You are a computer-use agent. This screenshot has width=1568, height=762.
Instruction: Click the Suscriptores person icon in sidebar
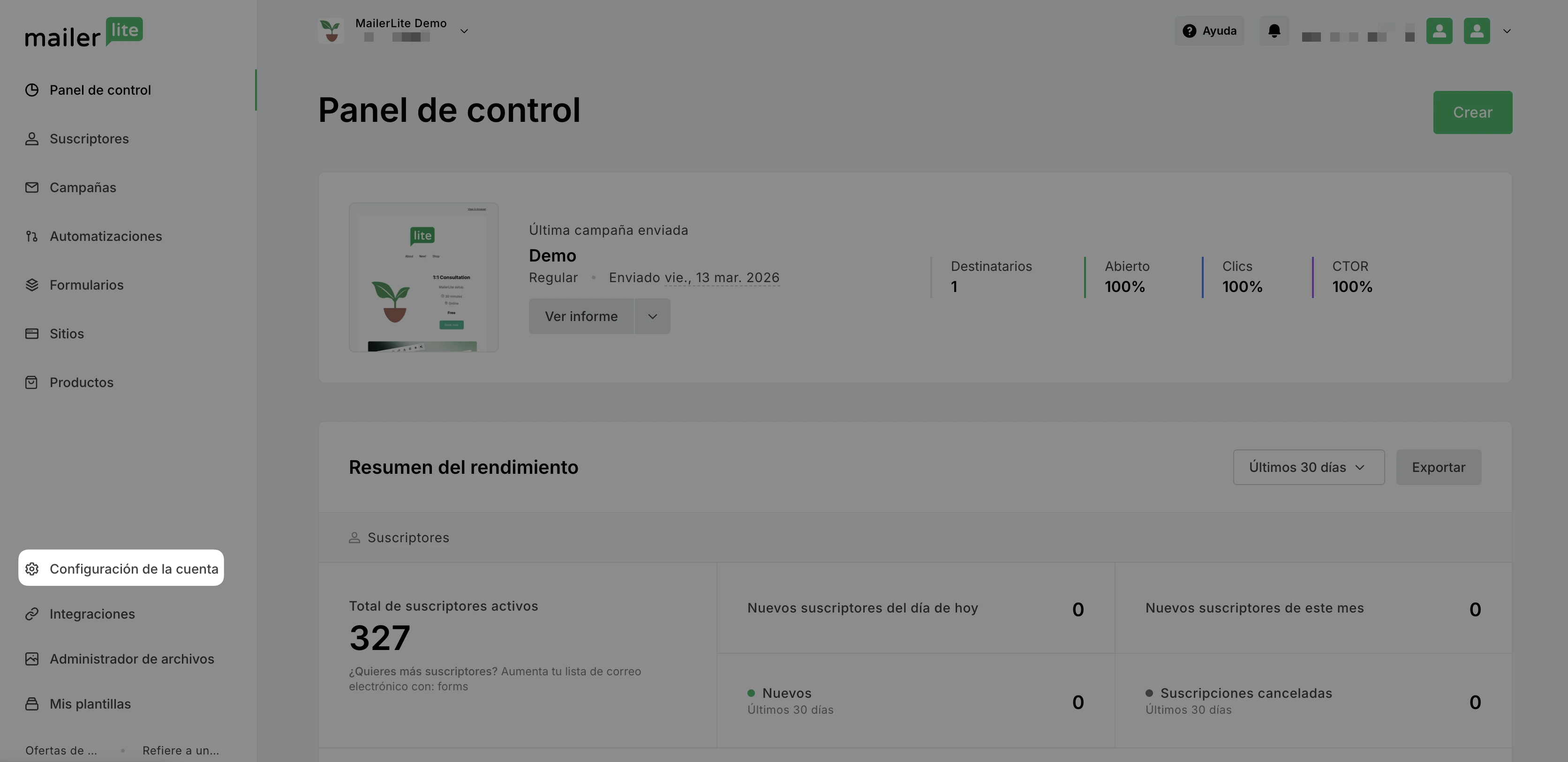pos(32,139)
